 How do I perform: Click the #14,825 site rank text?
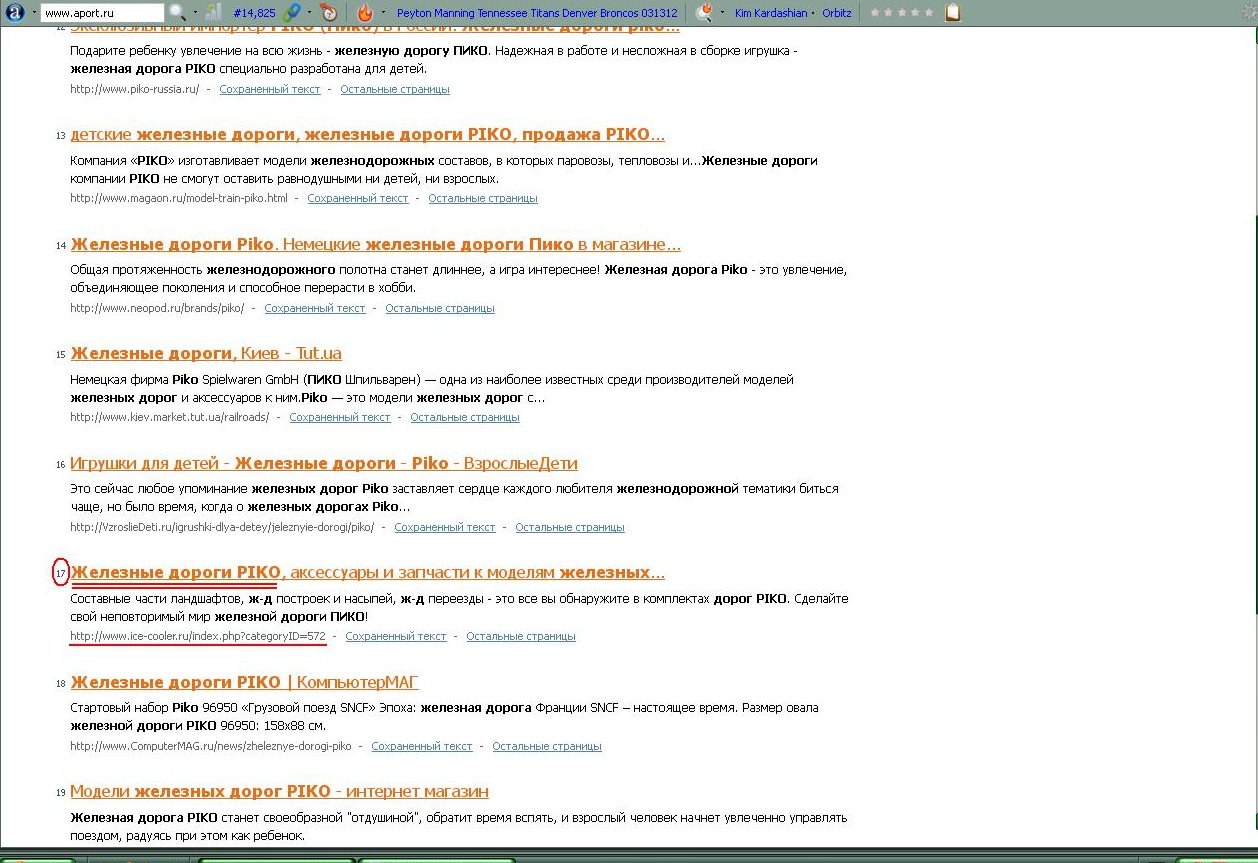point(254,14)
